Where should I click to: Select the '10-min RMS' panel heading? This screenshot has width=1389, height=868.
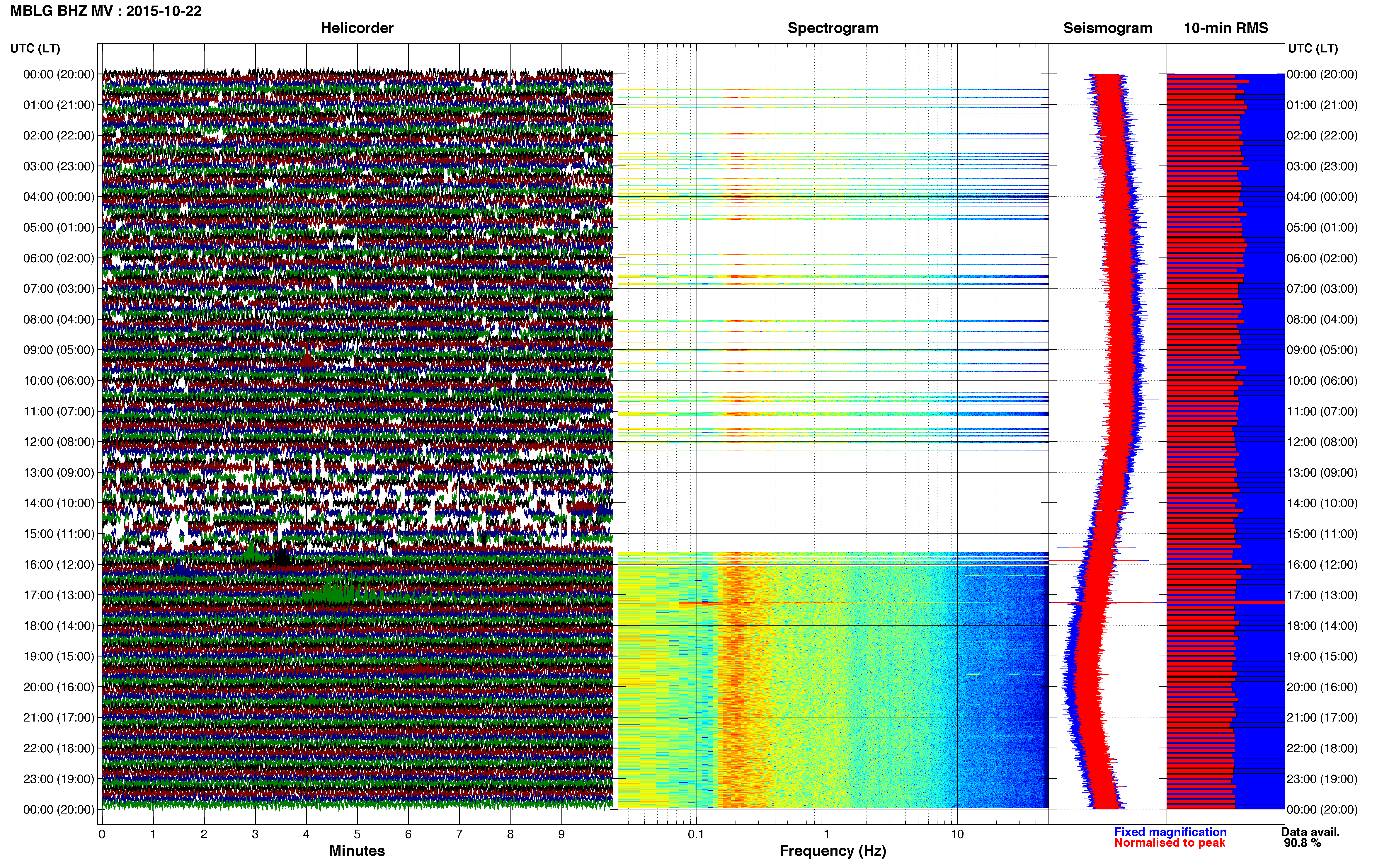click(1226, 28)
